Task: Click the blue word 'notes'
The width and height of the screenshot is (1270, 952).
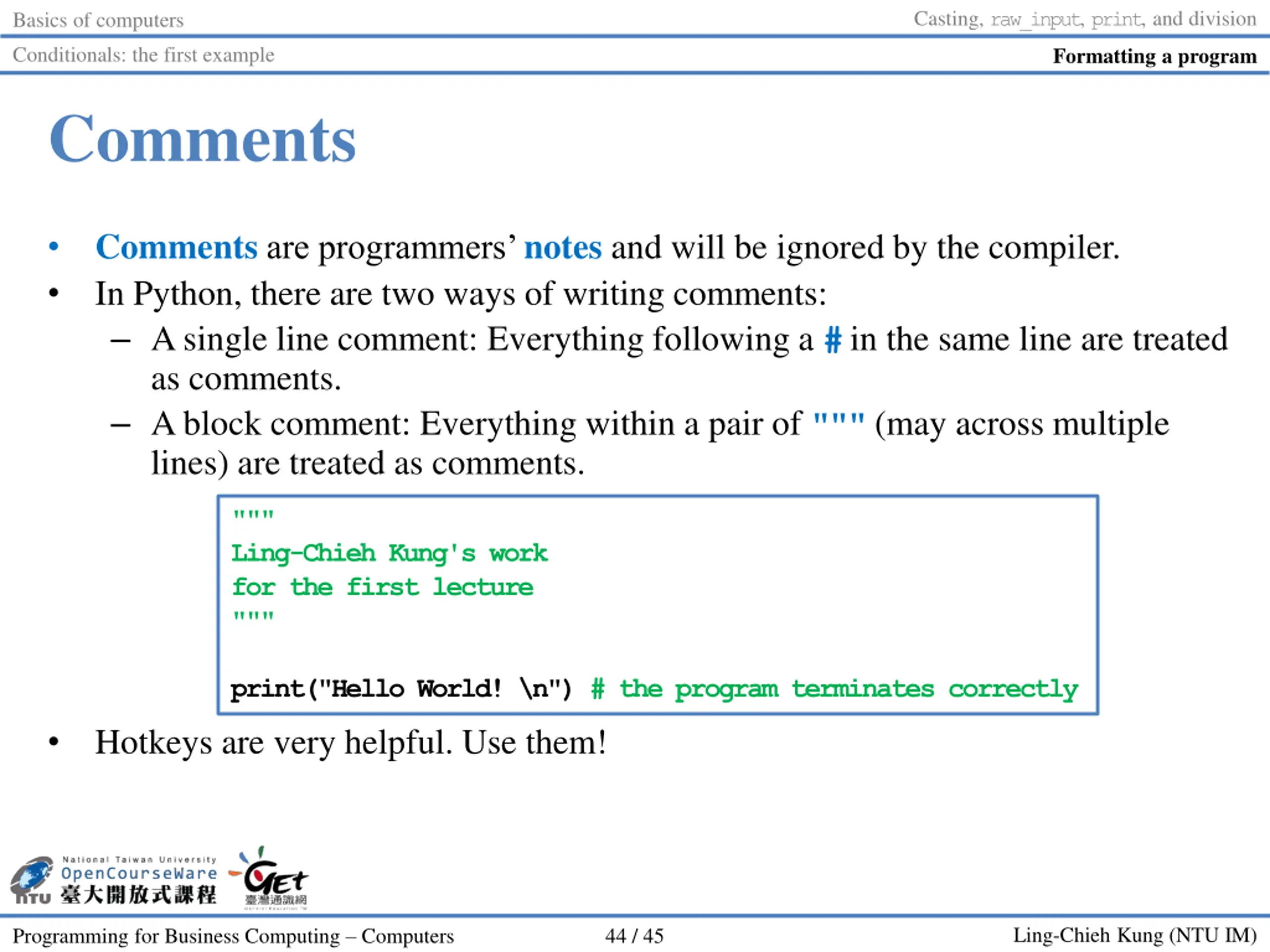Action: click(563, 248)
